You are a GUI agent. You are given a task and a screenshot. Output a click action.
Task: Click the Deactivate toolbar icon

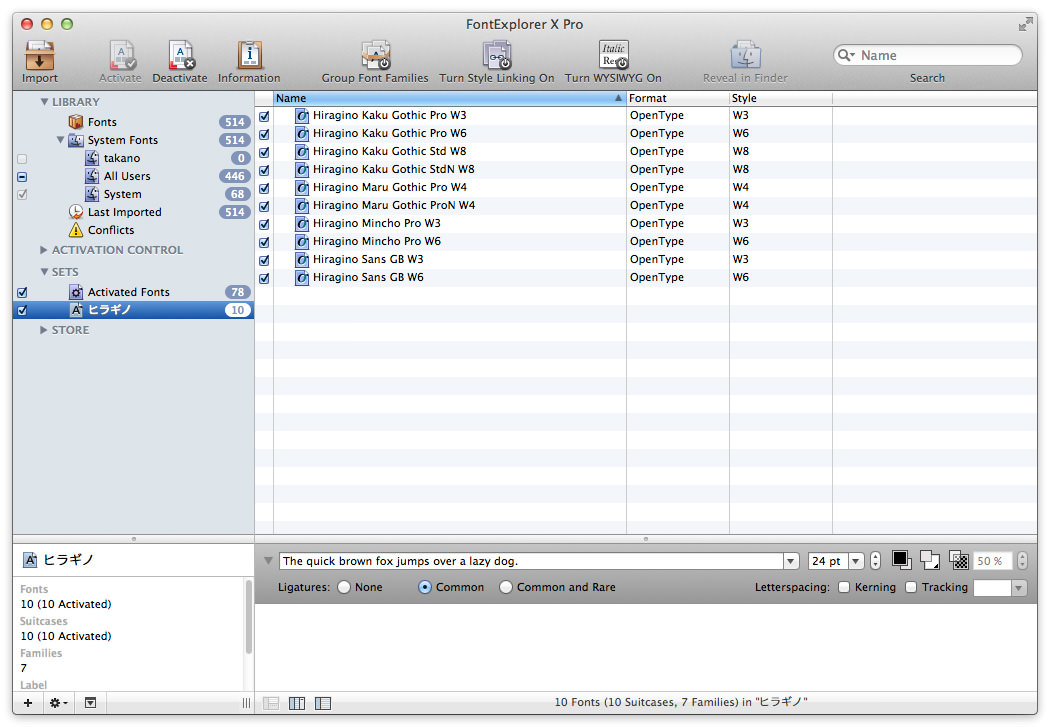point(181,56)
